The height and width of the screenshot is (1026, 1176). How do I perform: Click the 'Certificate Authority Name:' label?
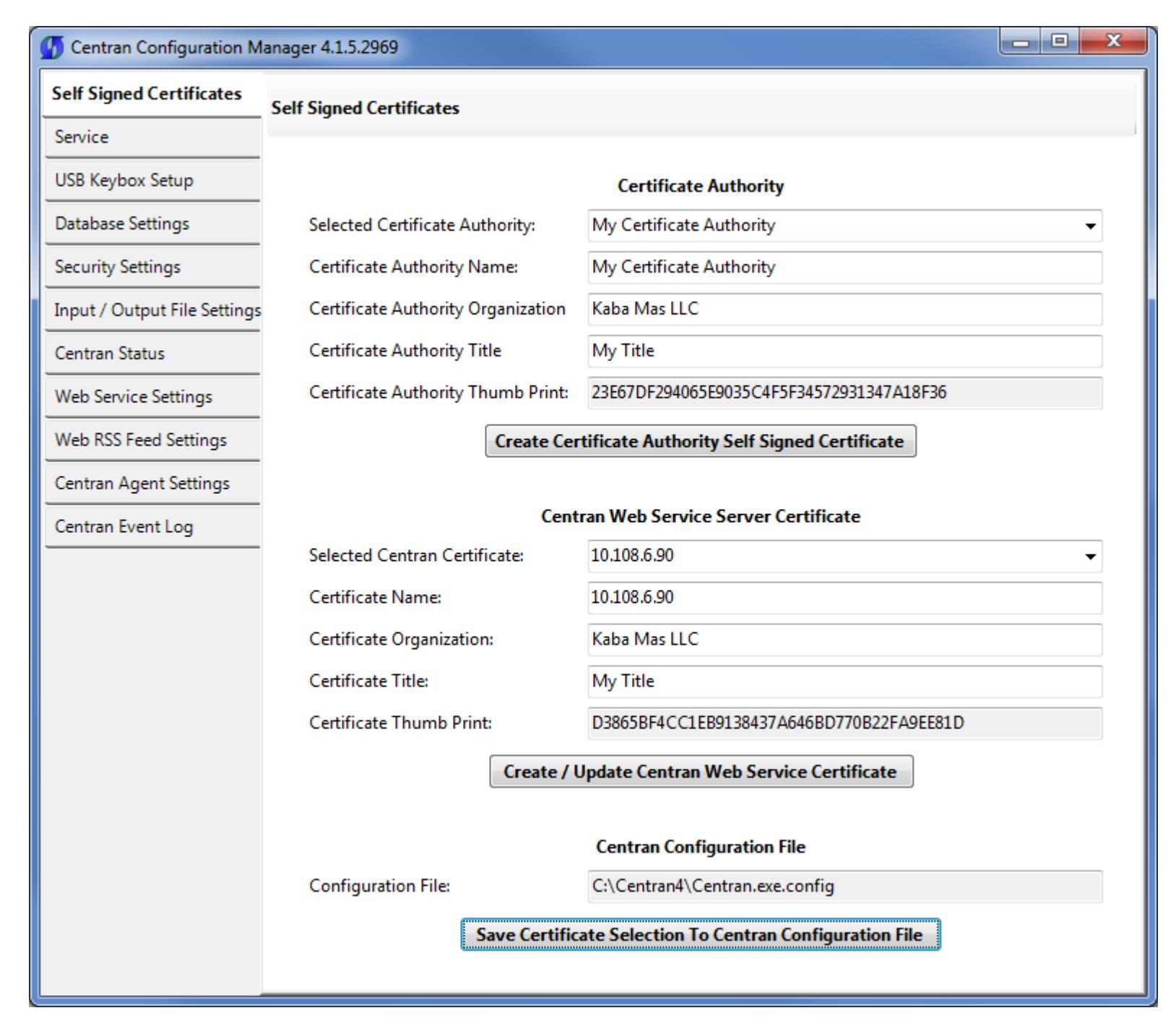pyautogui.click(x=414, y=267)
